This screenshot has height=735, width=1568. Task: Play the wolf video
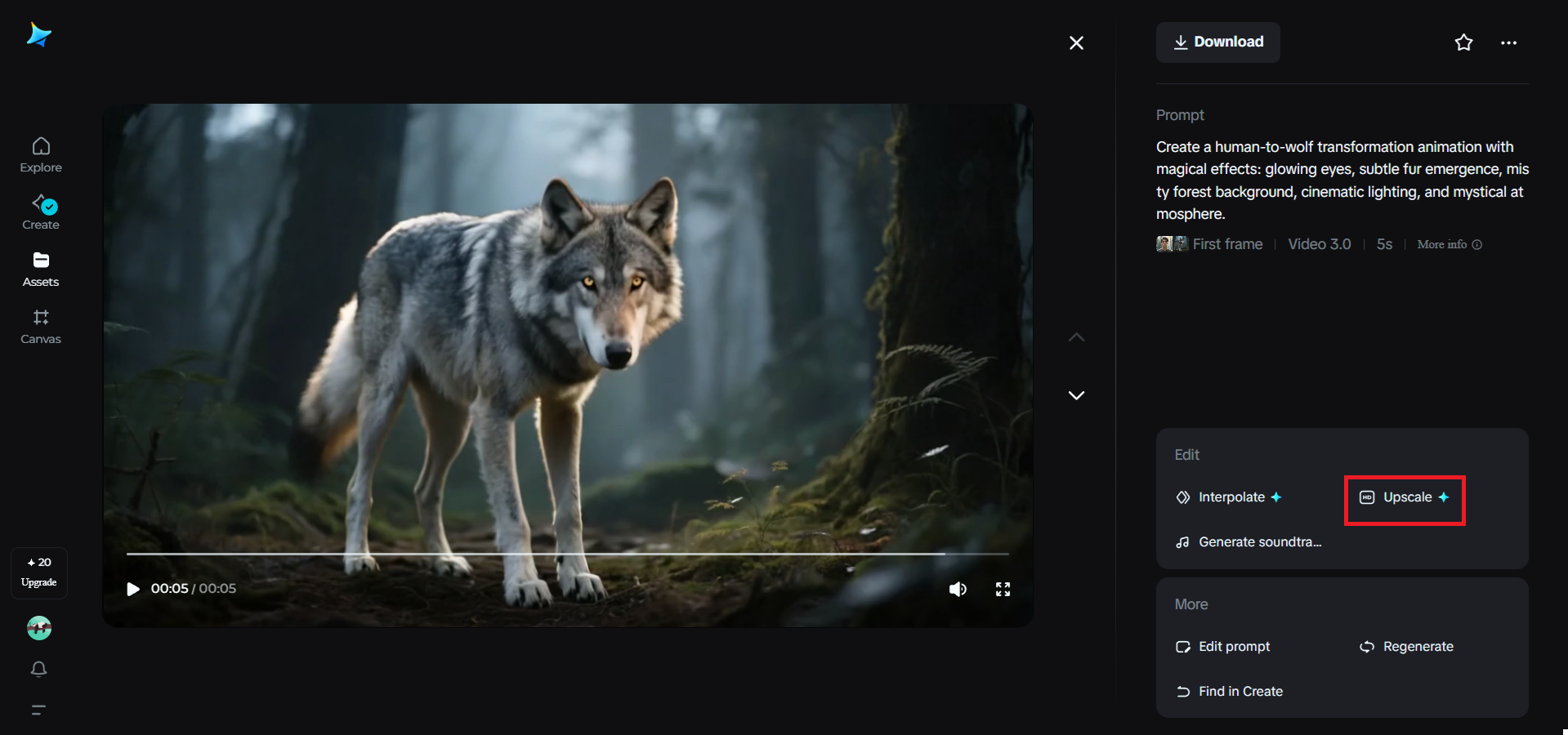click(x=133, y=589)
